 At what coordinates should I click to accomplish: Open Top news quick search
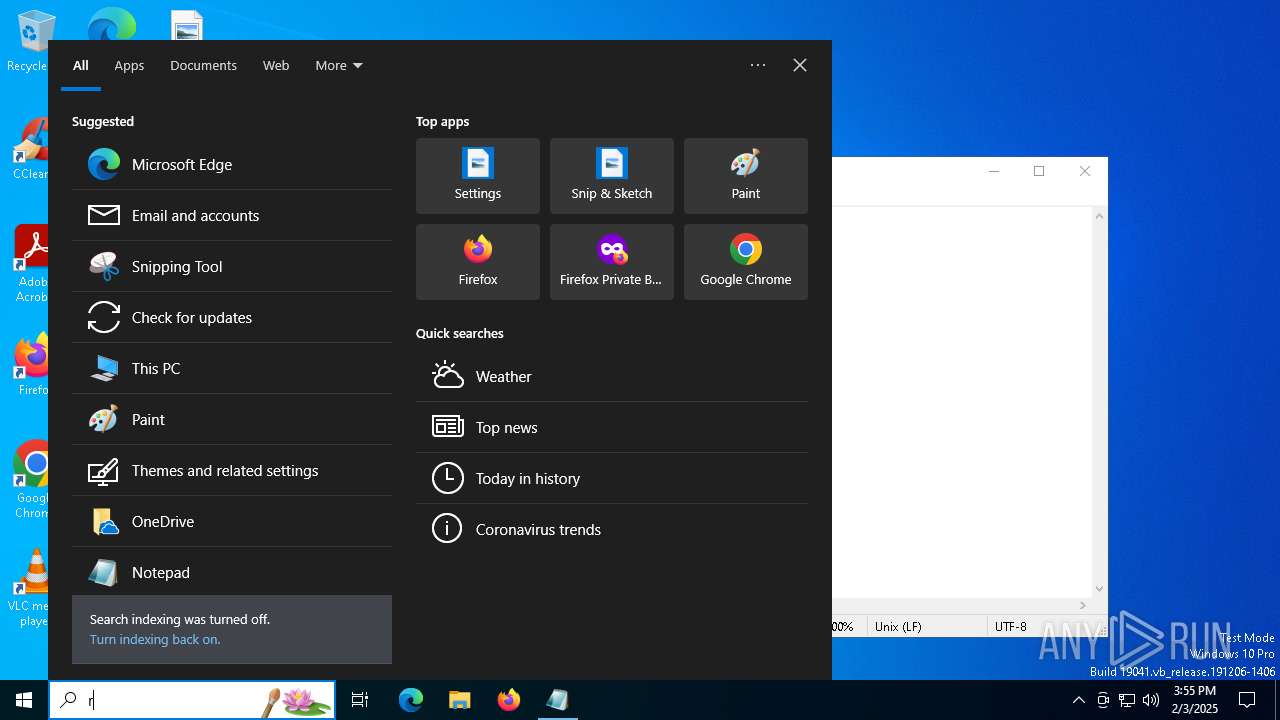pyautogui.click(x=612, y=427)
